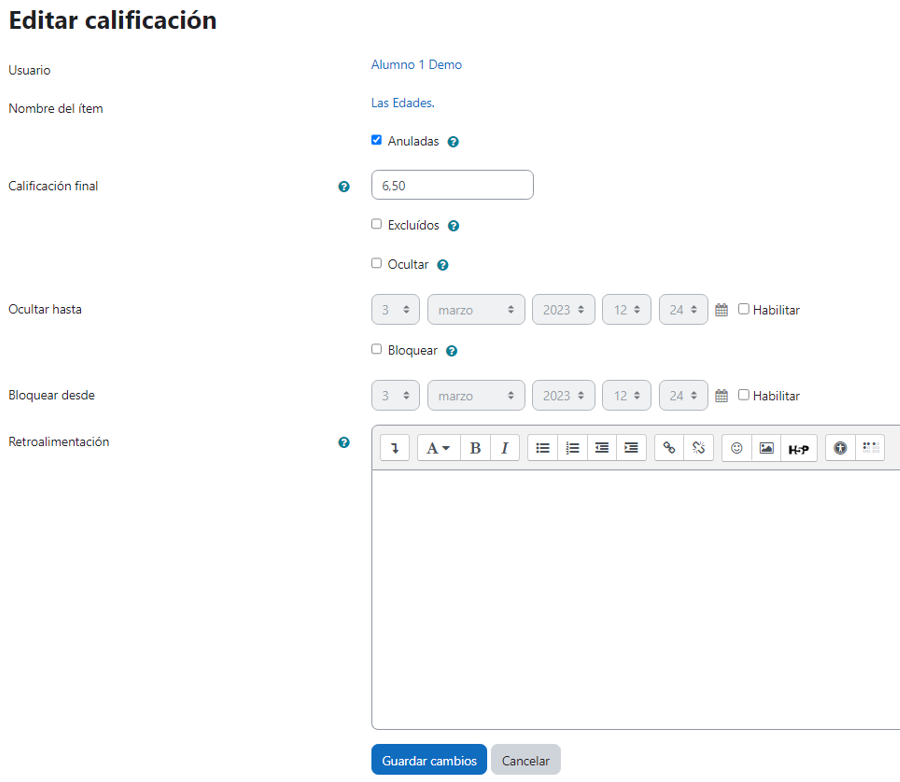Viewport: 900px width, 782px height.
Task: Apply italic formatting in the editor
Action: coord(504,448)
